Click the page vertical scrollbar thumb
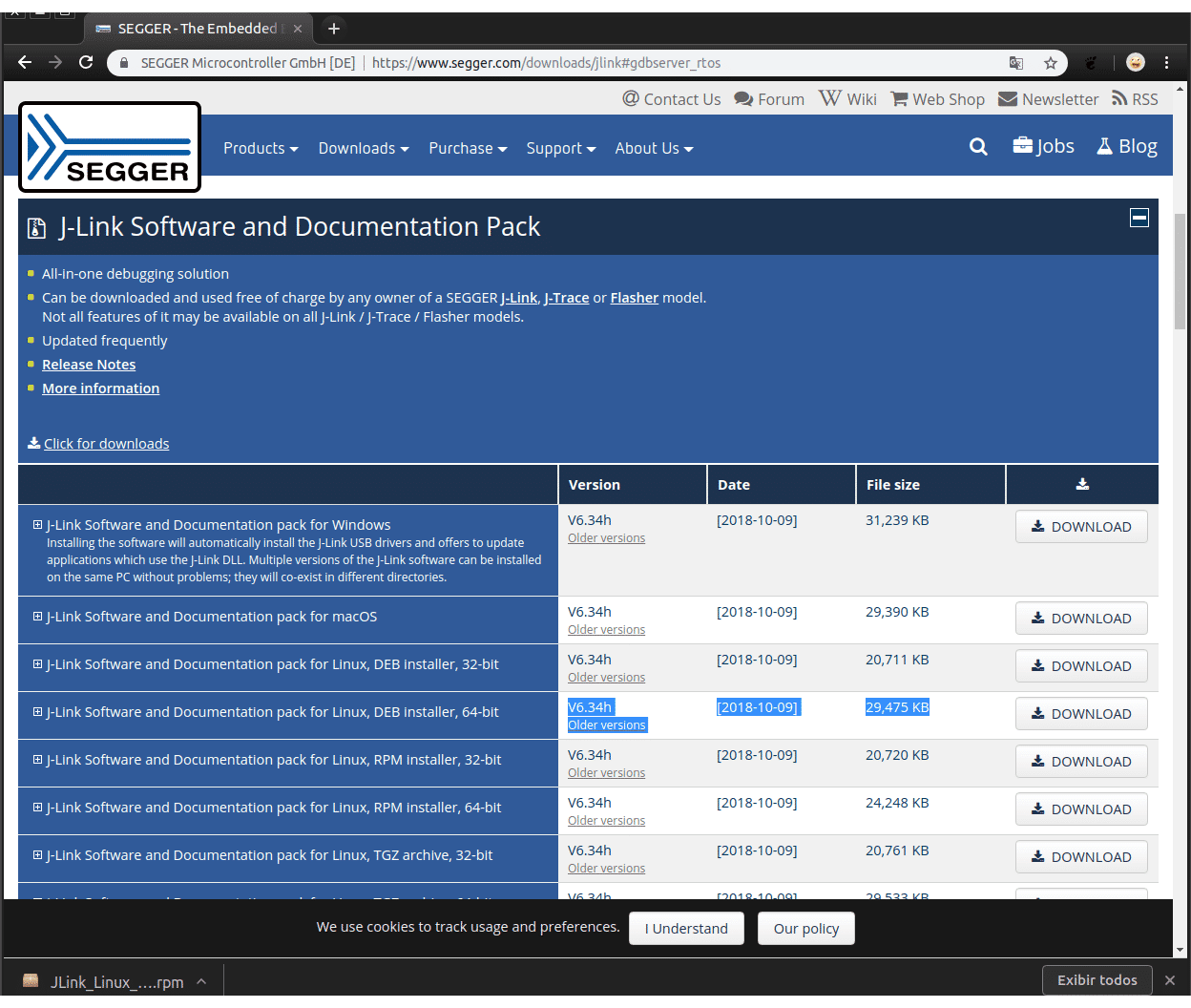Image resolution: width=1191 pixels, height=1008 pixels. click(x=1181, y=272)
